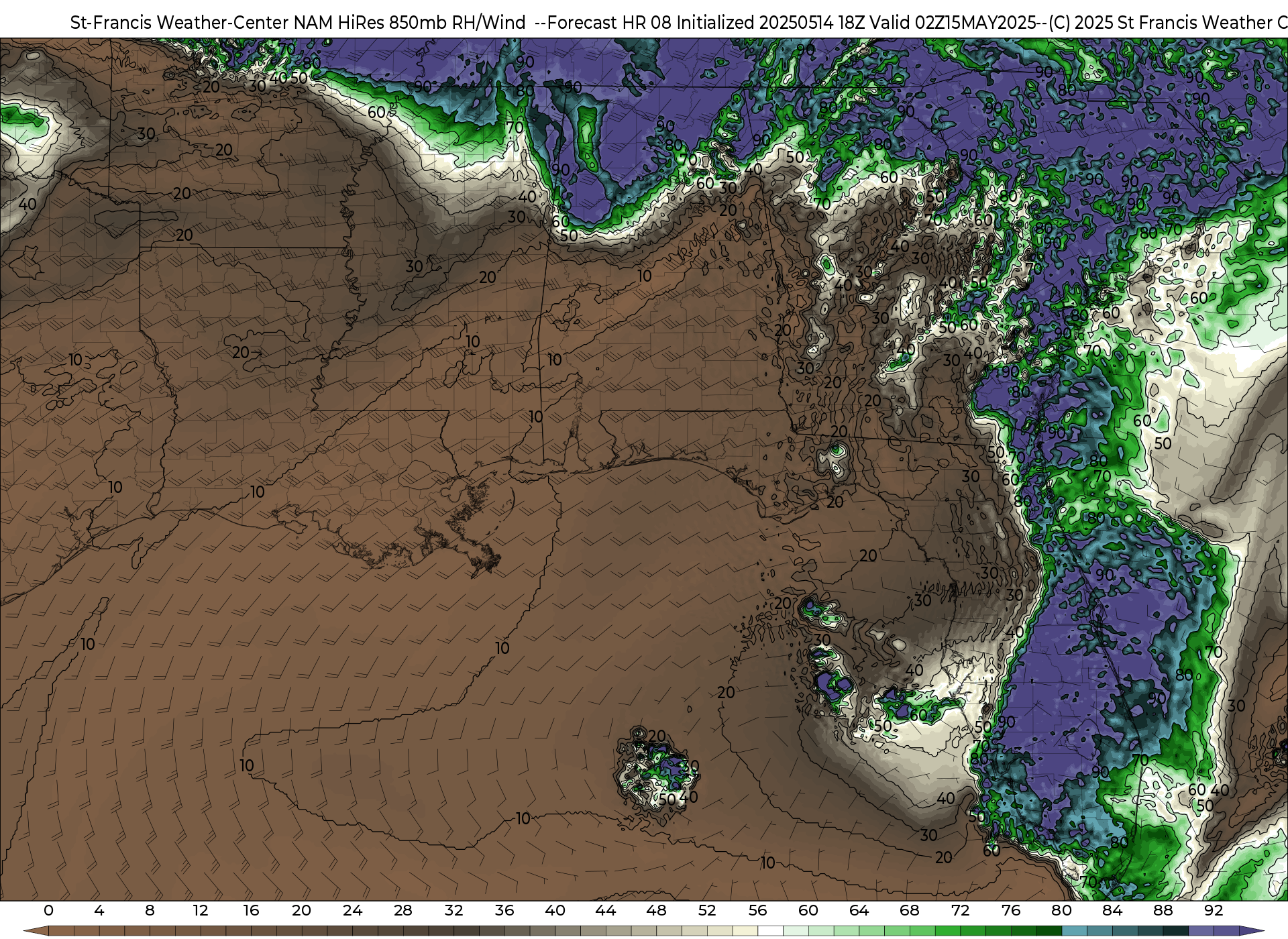This screenshot has width=1288, height=939.
Task: Click the colorbar tick label '88'
Action: (x=1163, y=910)
